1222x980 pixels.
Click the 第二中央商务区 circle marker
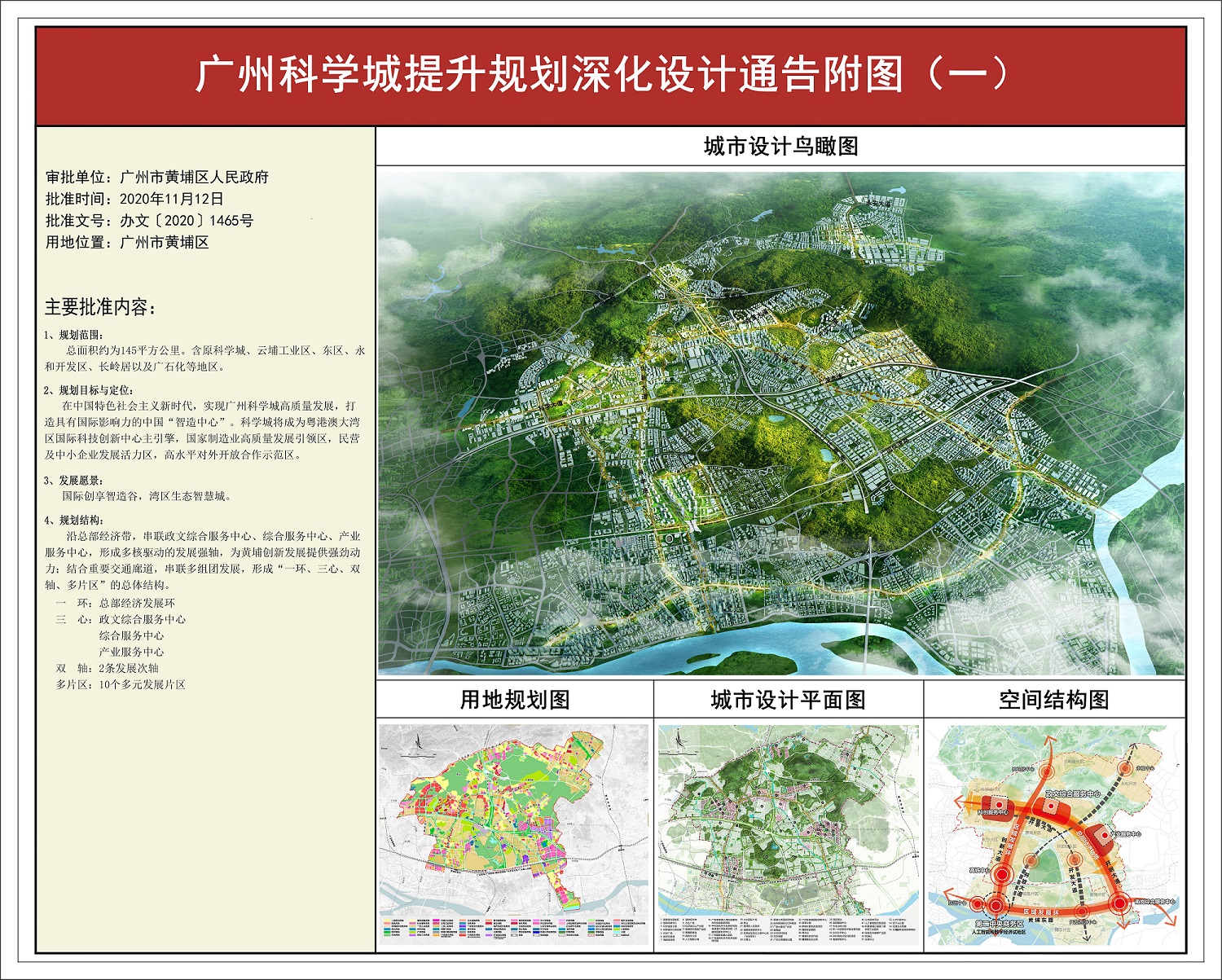(996, 905)
